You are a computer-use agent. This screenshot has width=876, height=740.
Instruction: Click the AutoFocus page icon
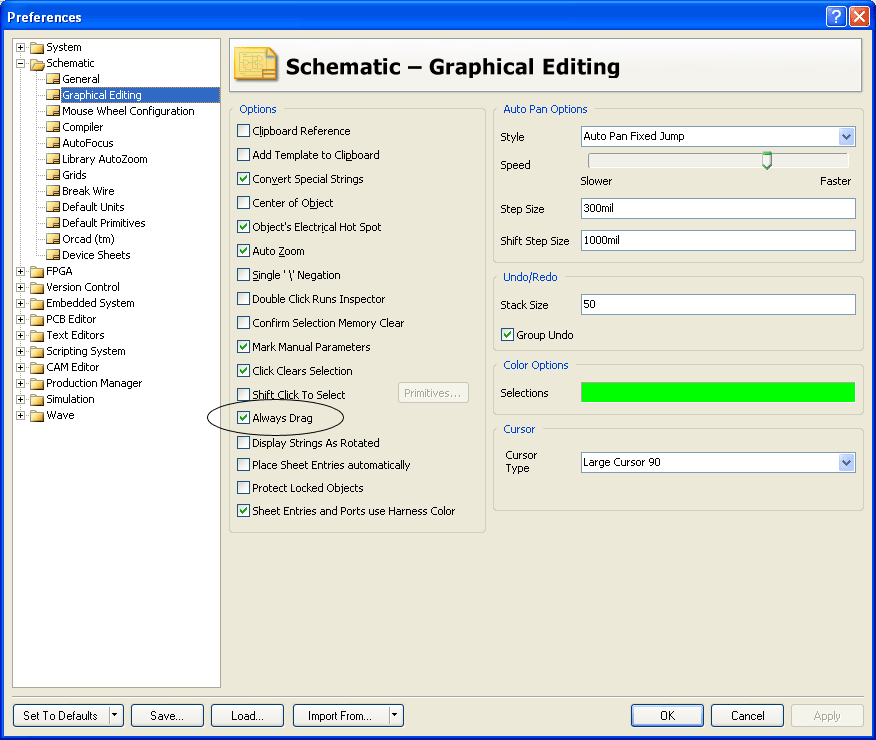[53, 143]
